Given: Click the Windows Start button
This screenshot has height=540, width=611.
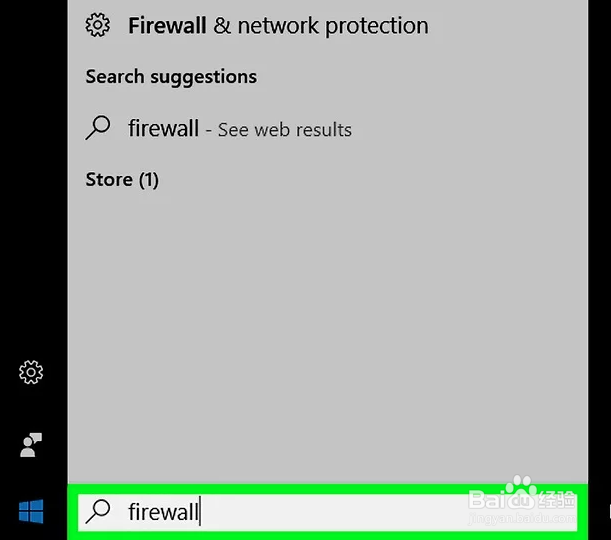Looking at the screenshot, I should 31,513.
